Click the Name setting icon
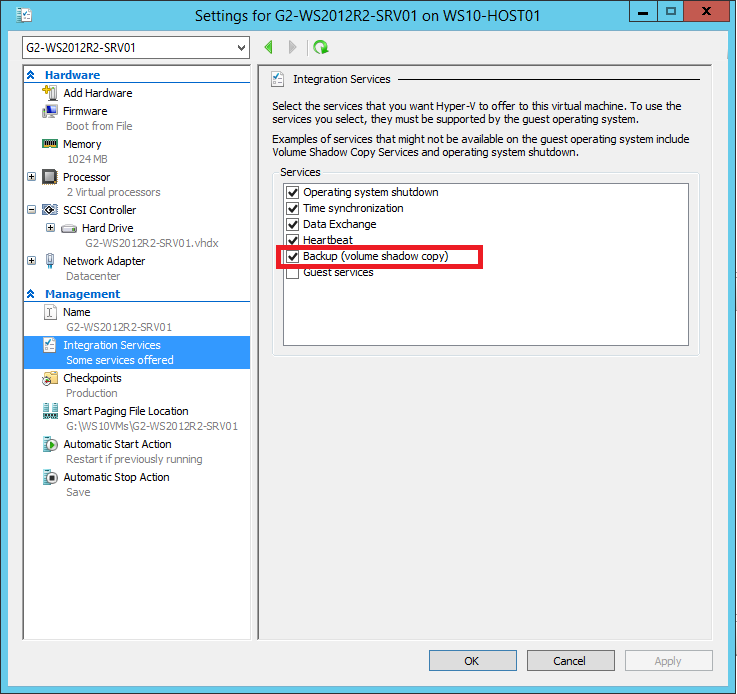The width and height of the screenshot is (737, 694). pyautogui.click(x=50, y=312)
